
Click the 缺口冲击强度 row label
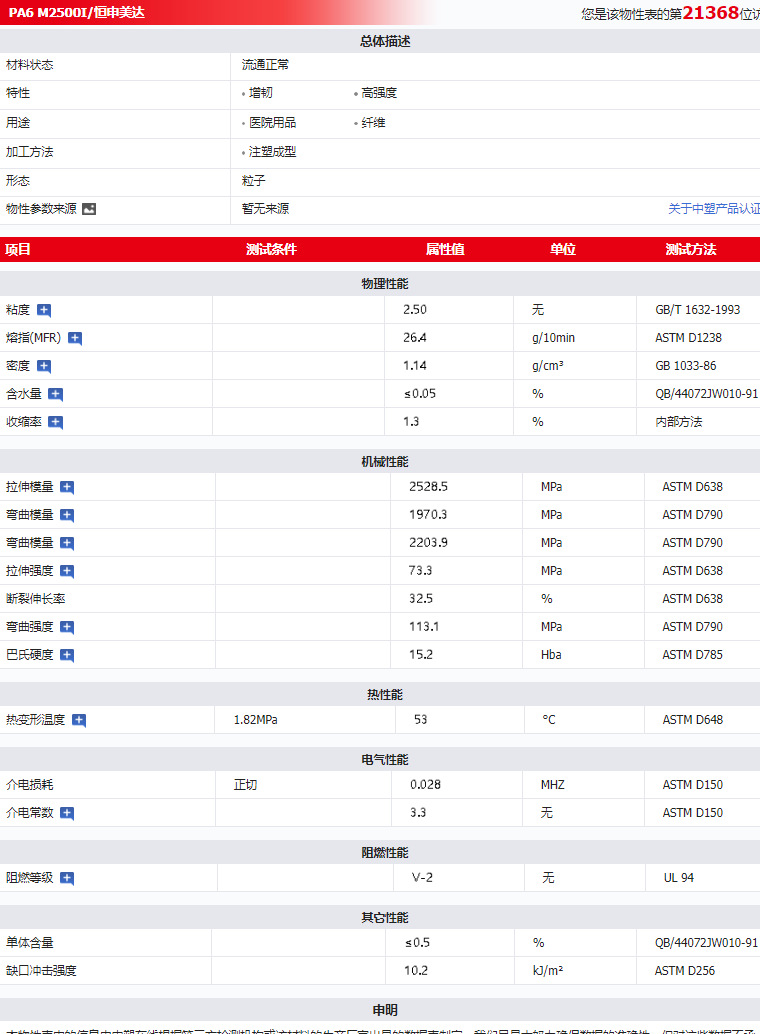click(x=42, y=971)
